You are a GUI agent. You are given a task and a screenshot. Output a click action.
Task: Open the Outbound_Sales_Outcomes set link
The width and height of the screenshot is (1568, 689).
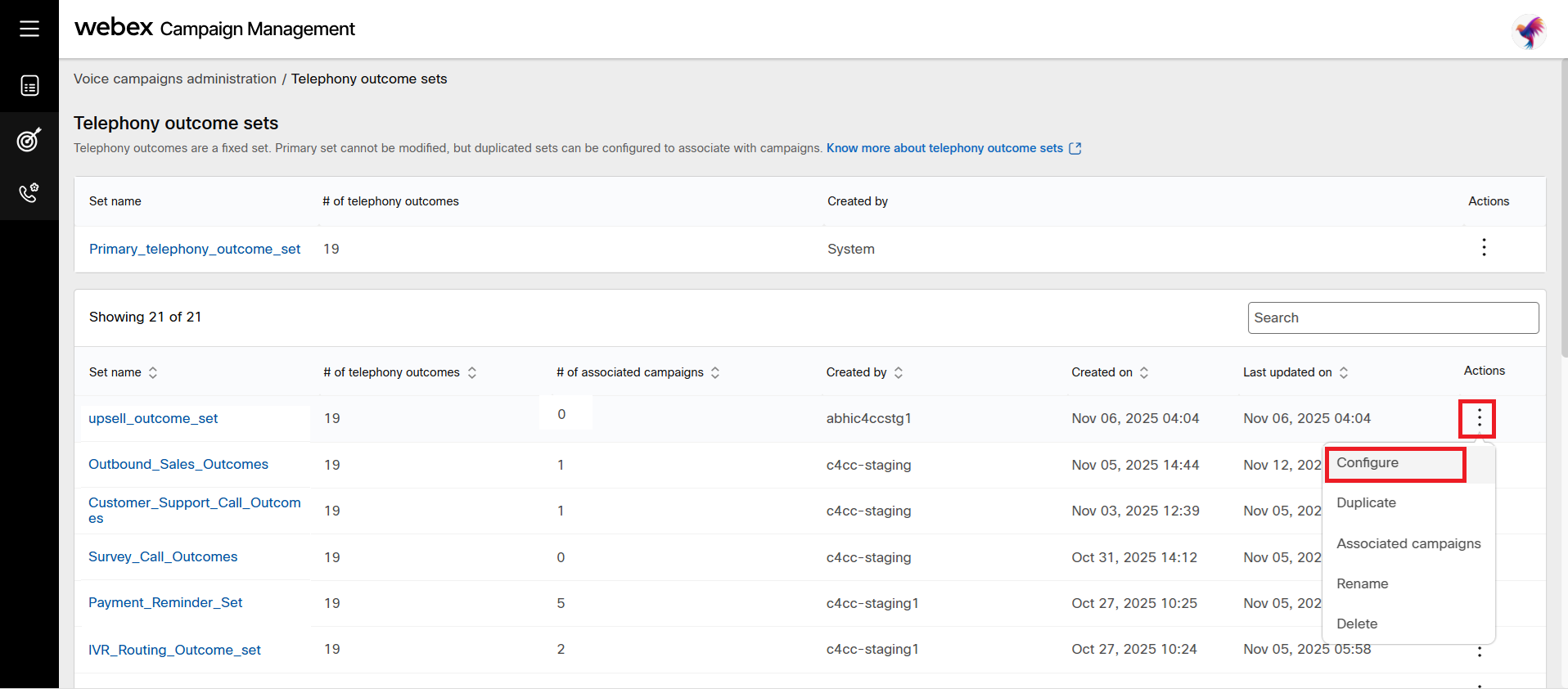click(x=178, y=465)
